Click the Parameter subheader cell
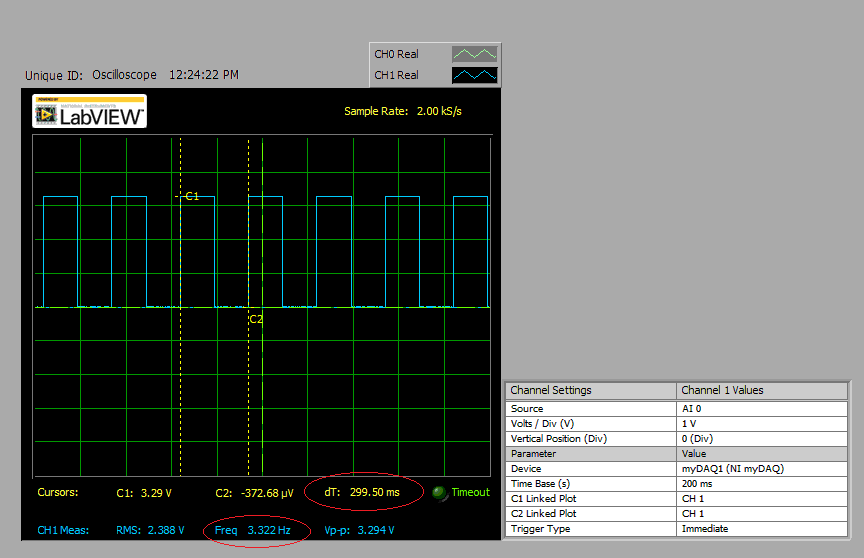This screenshot has height=558, width=864. click(591, 454)
